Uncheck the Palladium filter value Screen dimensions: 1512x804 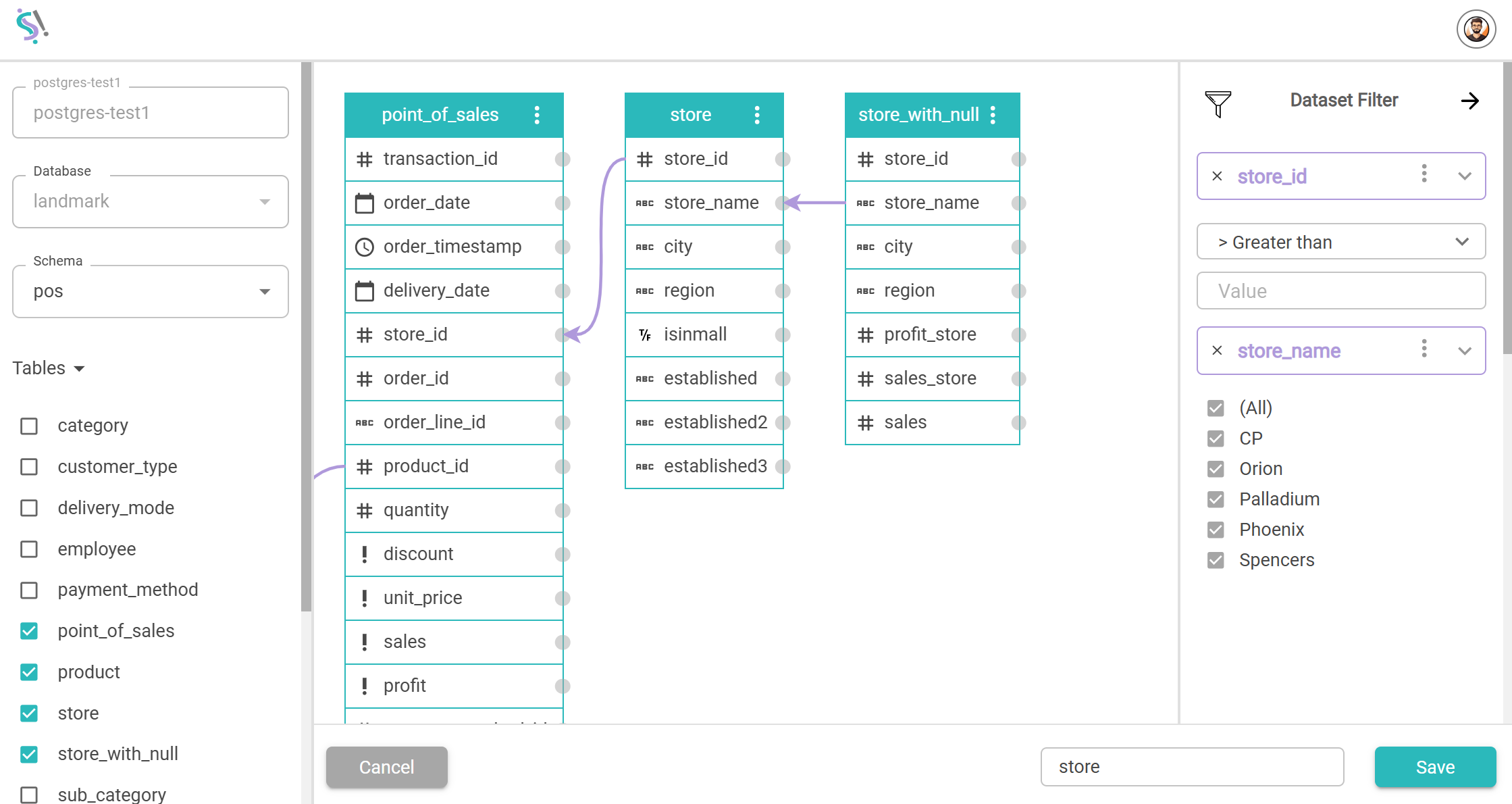point(1216,499)
